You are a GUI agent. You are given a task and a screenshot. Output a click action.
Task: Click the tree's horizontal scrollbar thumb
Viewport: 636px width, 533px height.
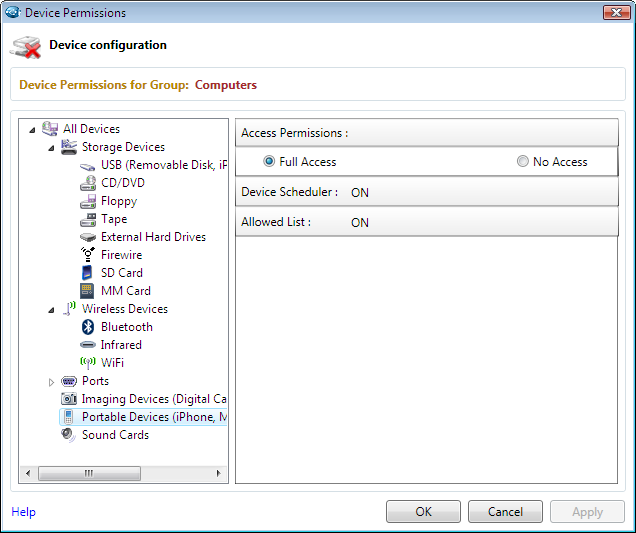point(89,473)
